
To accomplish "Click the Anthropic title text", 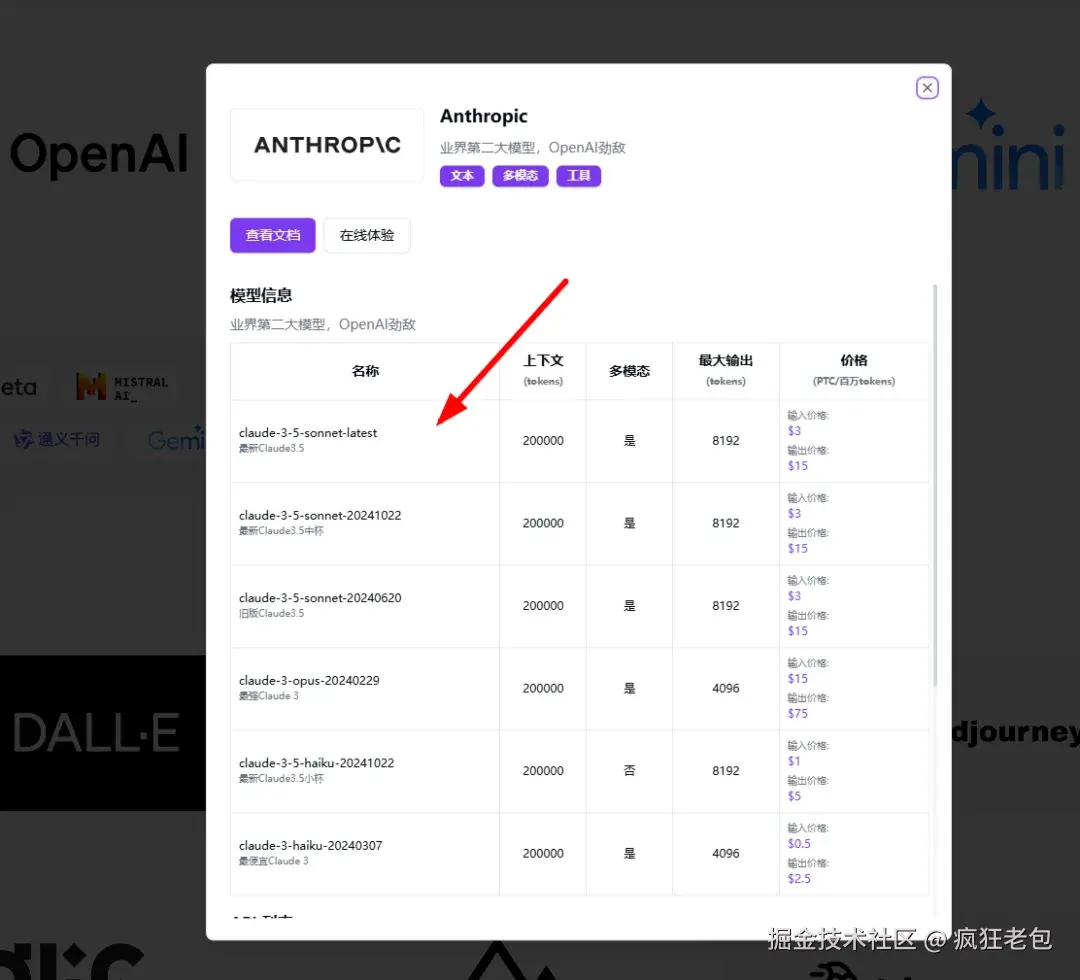I will tap(484, 116).
